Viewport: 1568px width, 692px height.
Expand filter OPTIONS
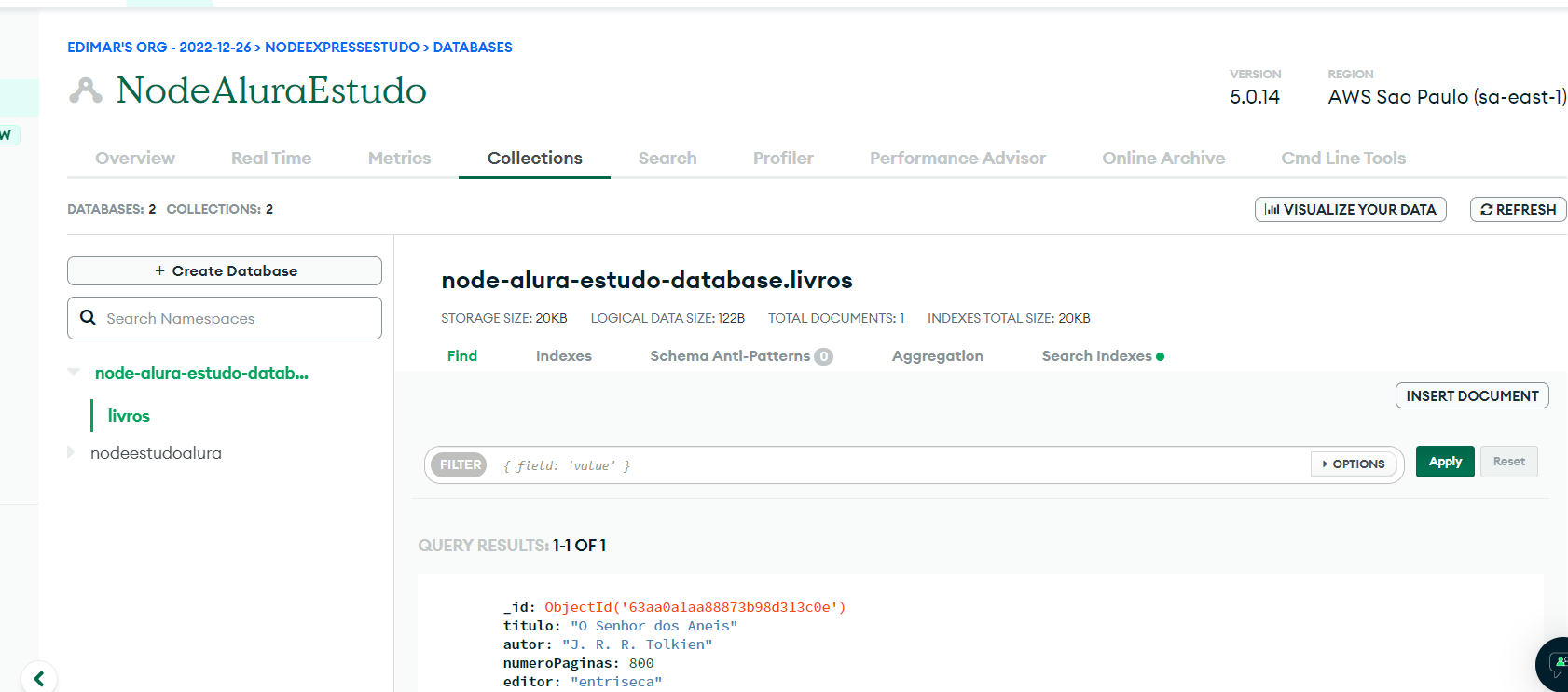(x=1354, y=464)
